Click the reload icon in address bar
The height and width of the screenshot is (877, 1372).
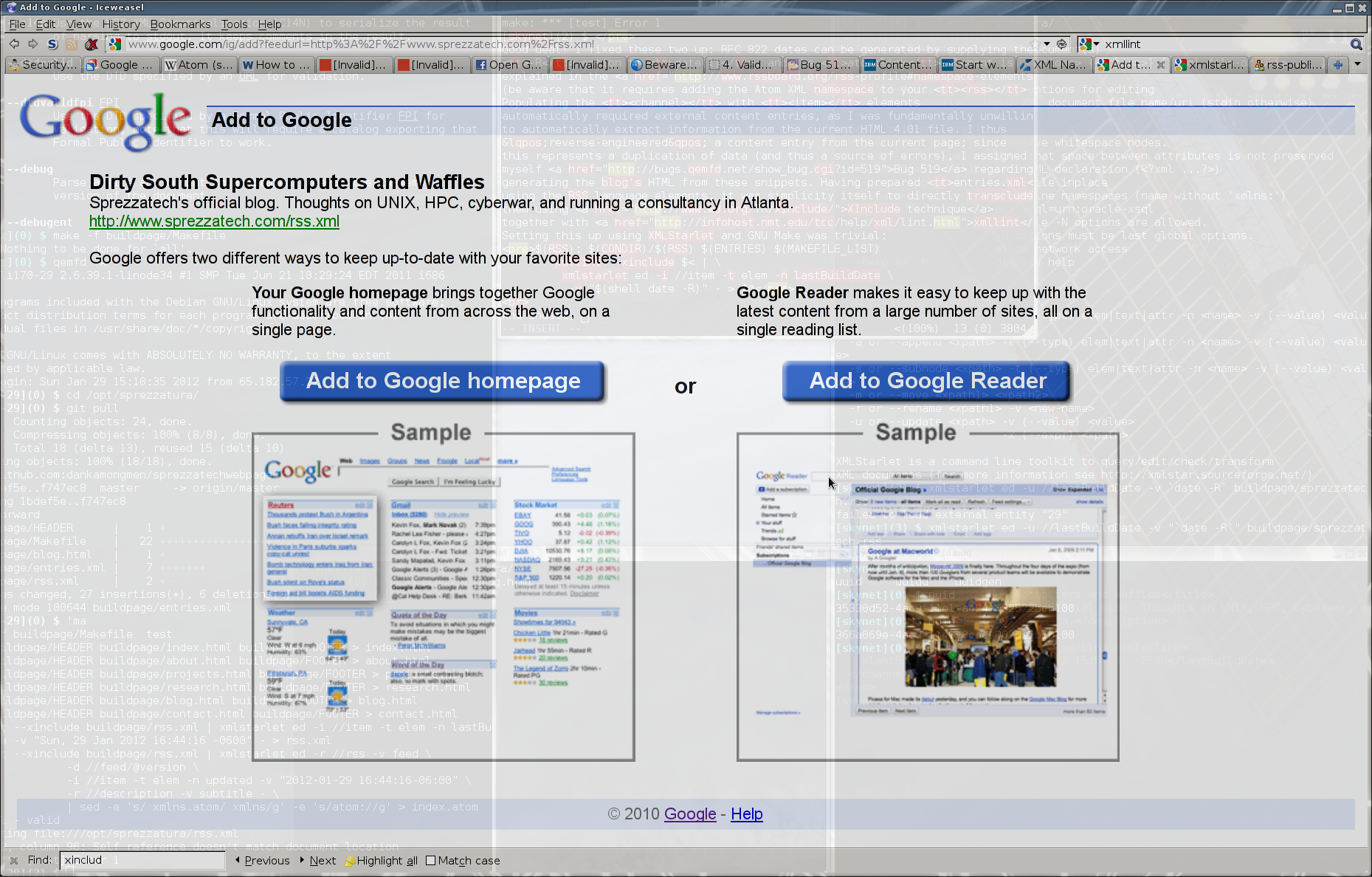(1061, 44)
